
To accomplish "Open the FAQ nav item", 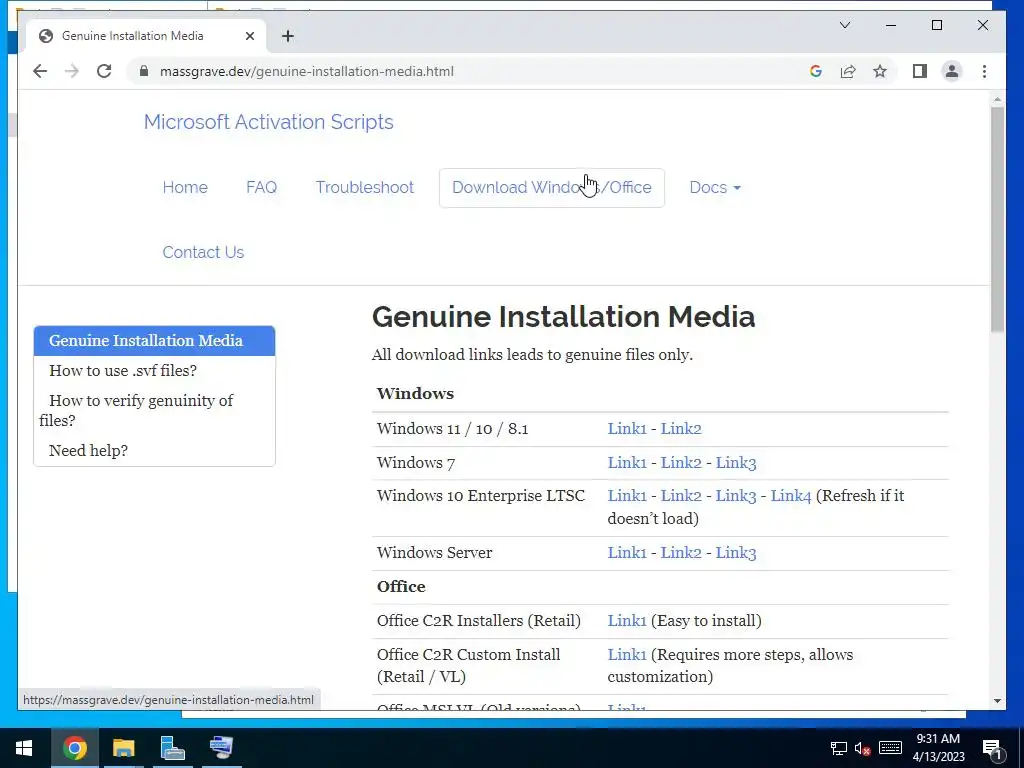I will point(261,187).
